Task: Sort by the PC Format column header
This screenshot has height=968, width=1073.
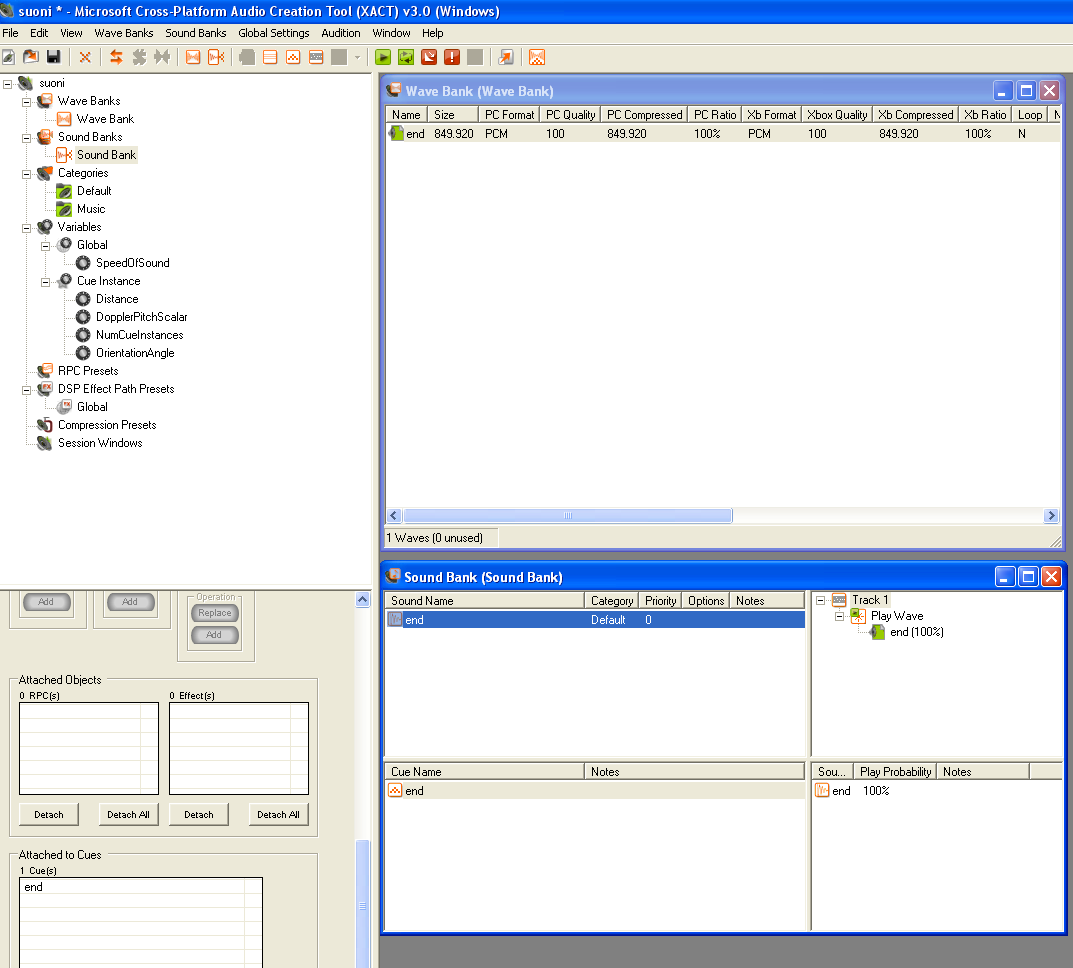Action: [509, 114]
